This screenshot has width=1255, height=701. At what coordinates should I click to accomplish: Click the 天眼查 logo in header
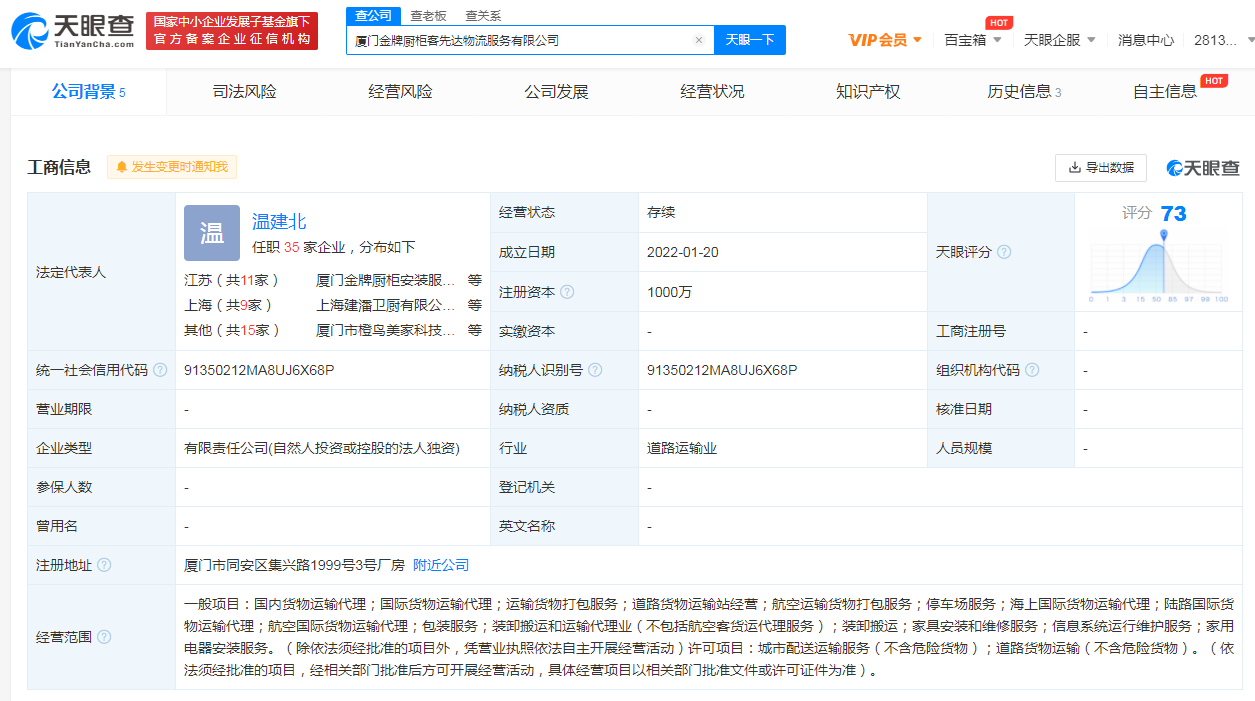click(x=72, y=31)
